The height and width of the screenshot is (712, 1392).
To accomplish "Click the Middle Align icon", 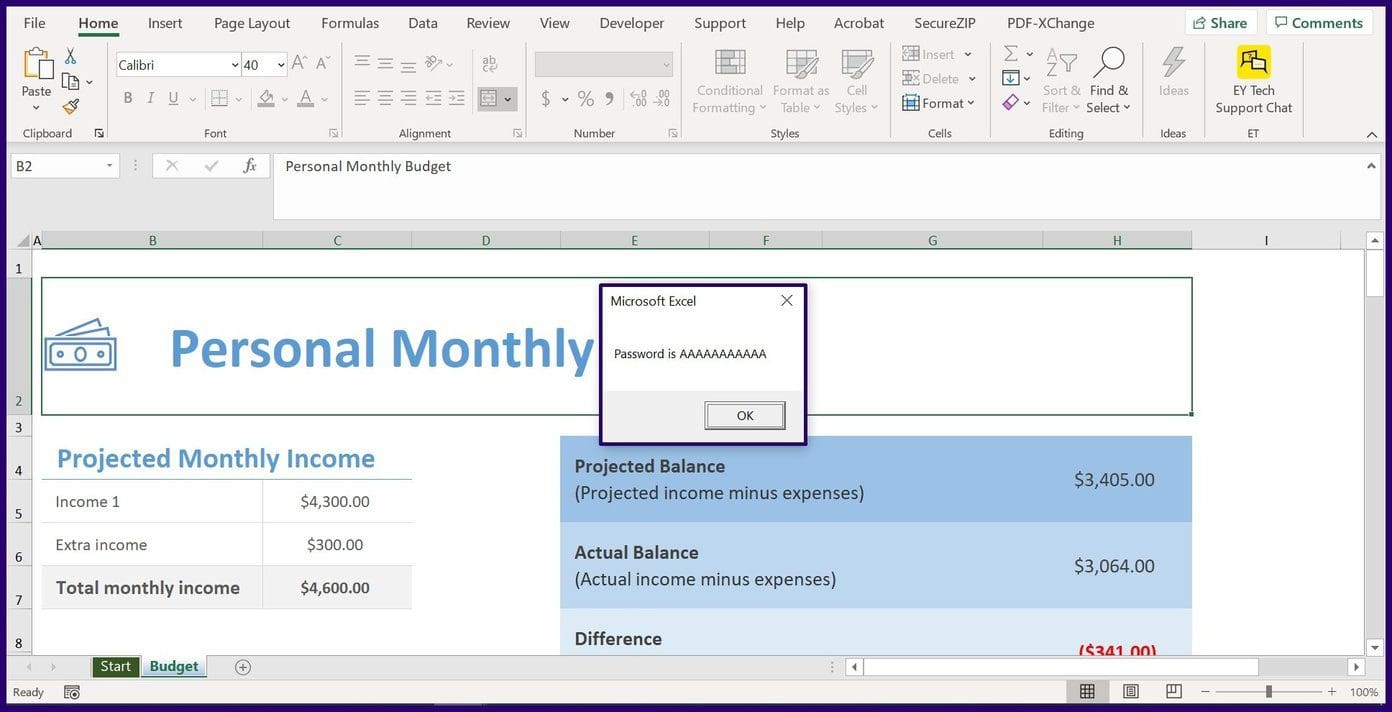I will point(385,63).
